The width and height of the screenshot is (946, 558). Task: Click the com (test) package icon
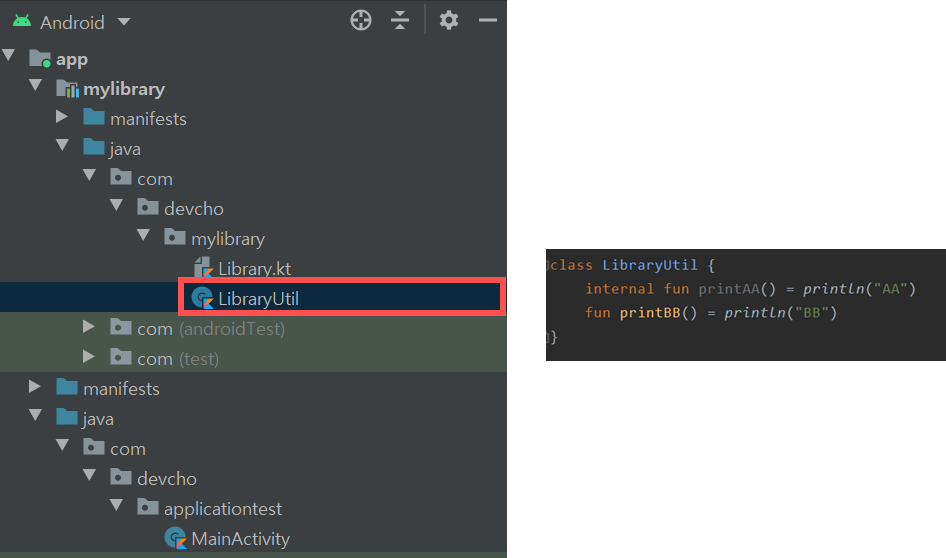click(x=121, y=357)
